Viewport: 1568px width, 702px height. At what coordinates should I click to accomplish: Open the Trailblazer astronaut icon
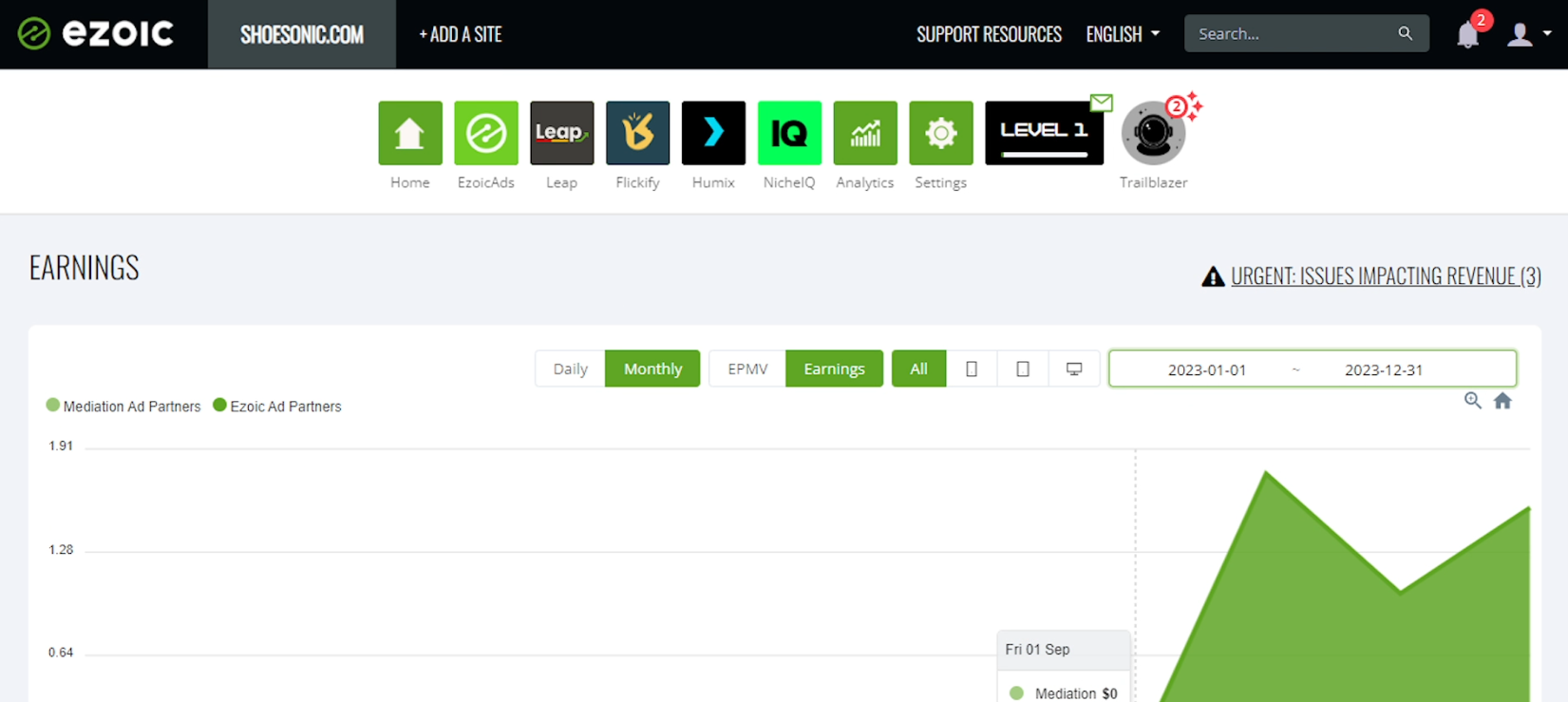tap(1153, 134)
